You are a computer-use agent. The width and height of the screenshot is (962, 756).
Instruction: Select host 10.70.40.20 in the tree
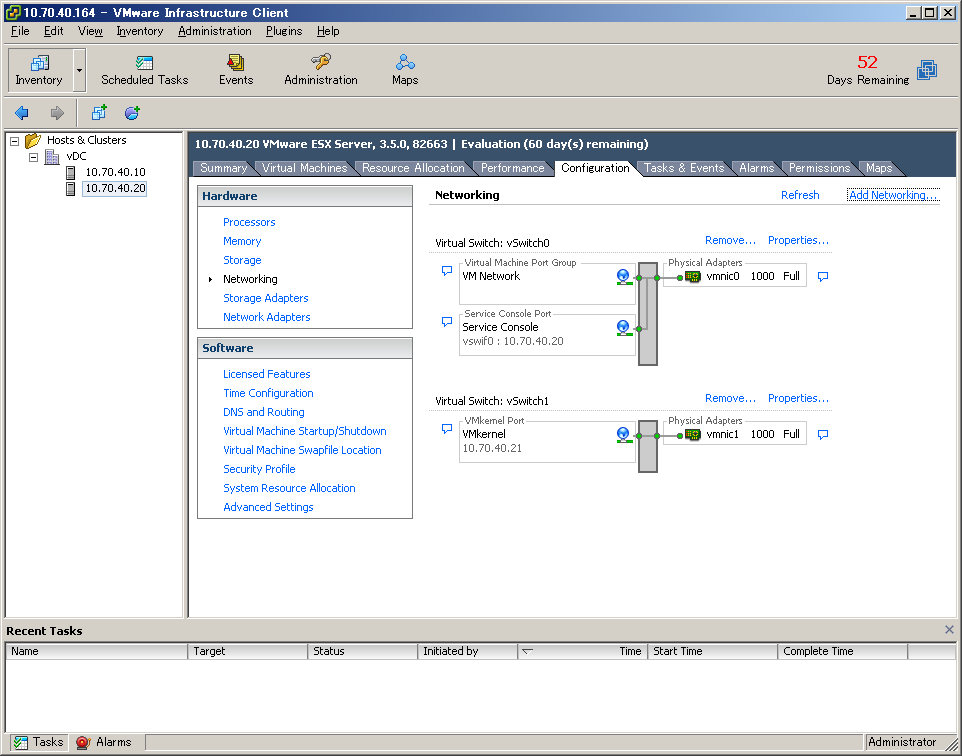115,188
